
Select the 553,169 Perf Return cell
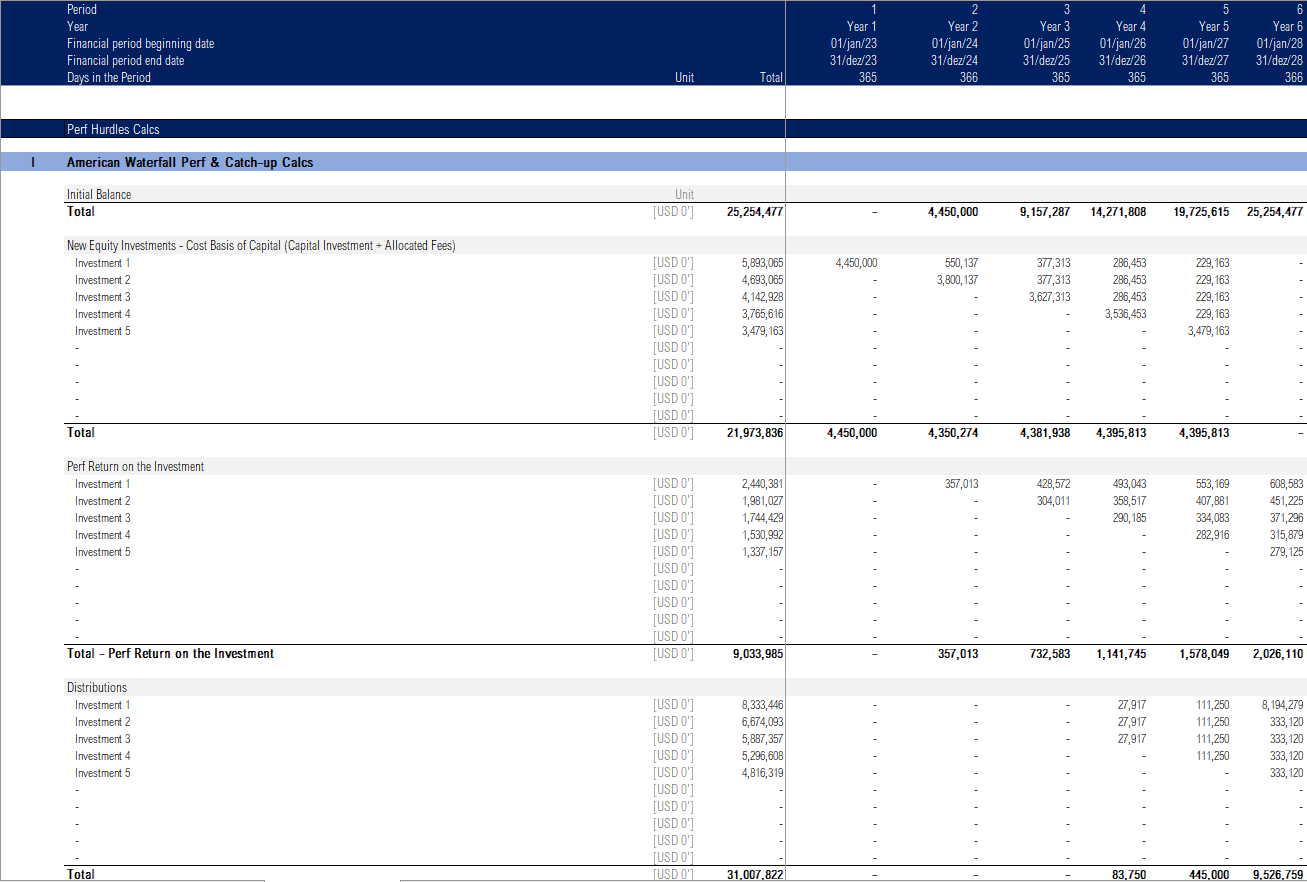point(1213,484)
